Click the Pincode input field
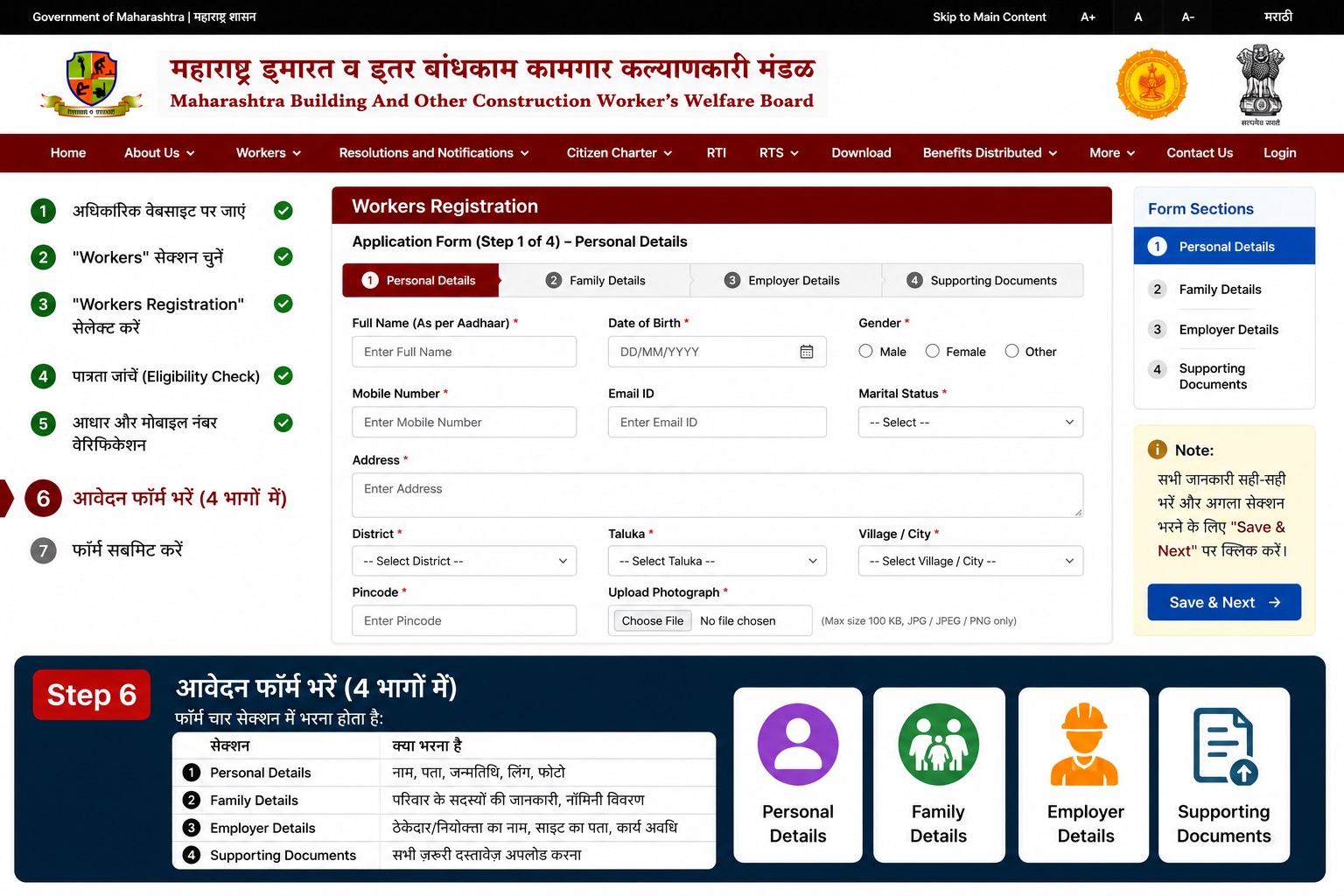Image resolution: width=1344 pixels, height=896 pixels. [x=464, y=620]
